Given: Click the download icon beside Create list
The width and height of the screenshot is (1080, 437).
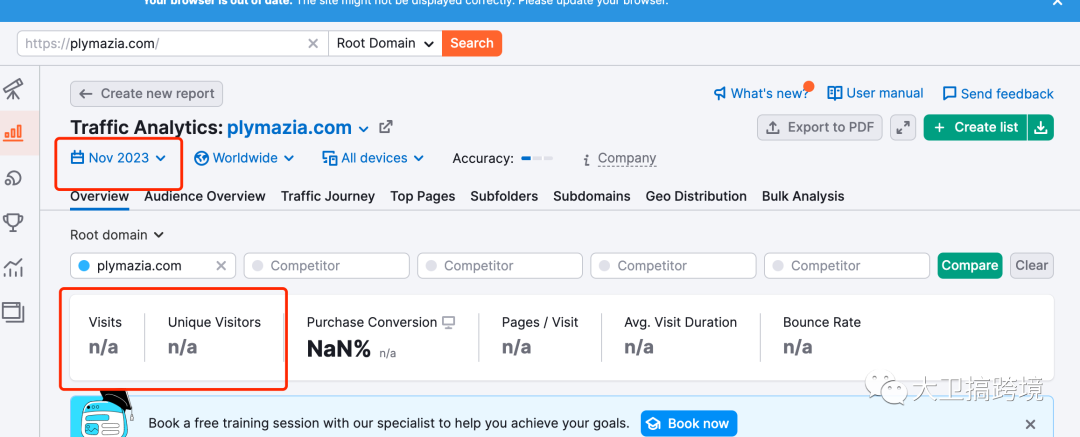Looking at the screenshot, I should point(1041,128).
